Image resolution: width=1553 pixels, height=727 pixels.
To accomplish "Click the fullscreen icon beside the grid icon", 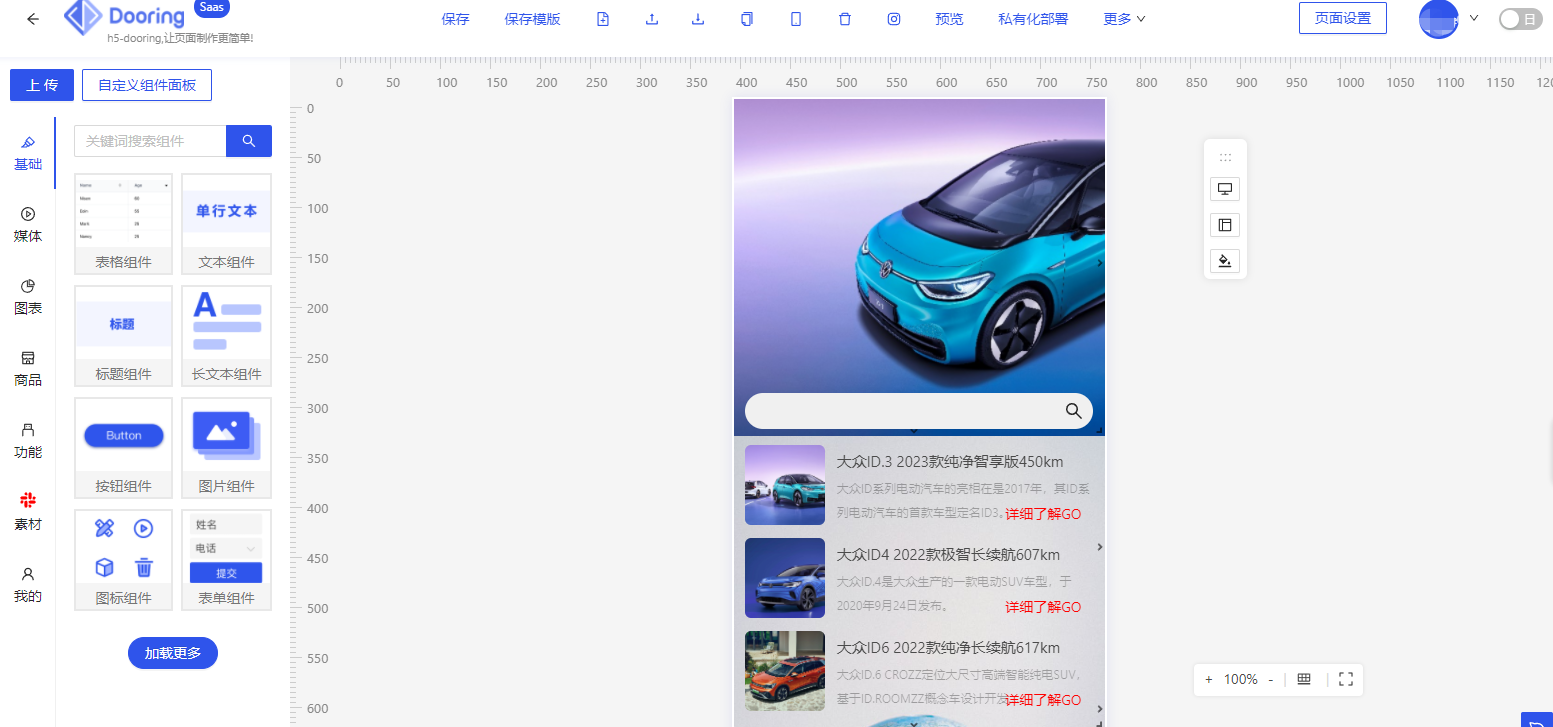I will [x=1346, y=679].
